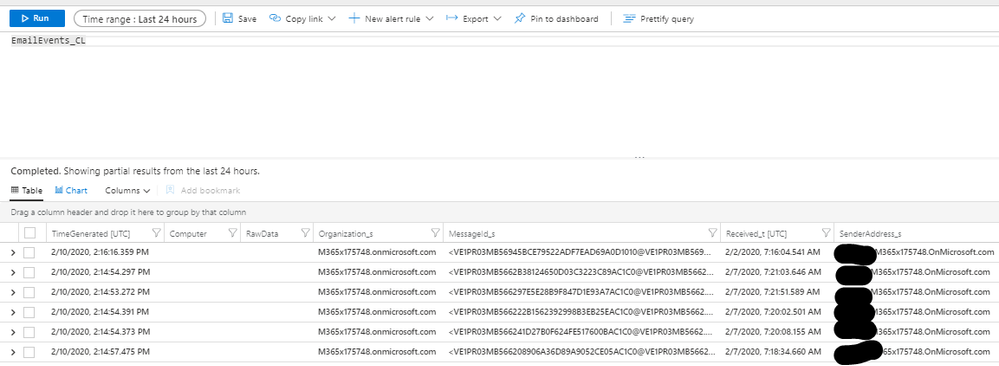
Task: Click the Copy link chain icon
Action: tap(275, 18)
